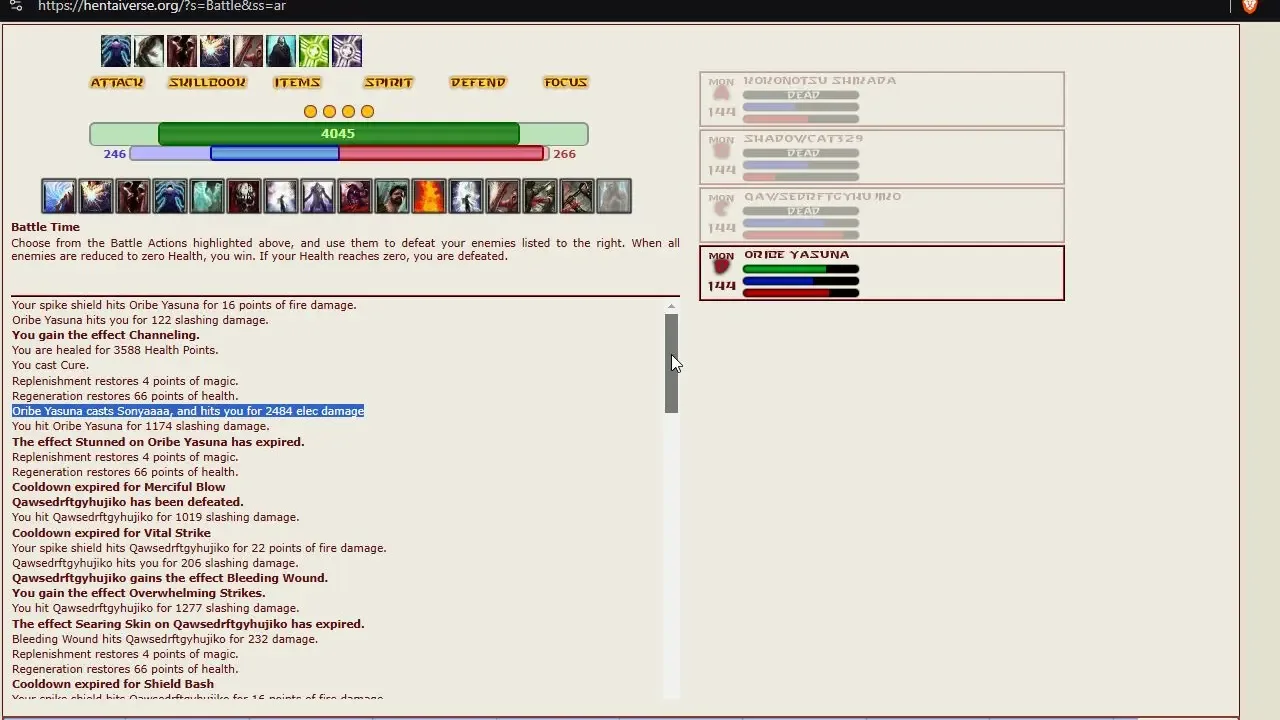
Task: Use the bearded man skill in quickbar
Action: [x=392, y=196]
